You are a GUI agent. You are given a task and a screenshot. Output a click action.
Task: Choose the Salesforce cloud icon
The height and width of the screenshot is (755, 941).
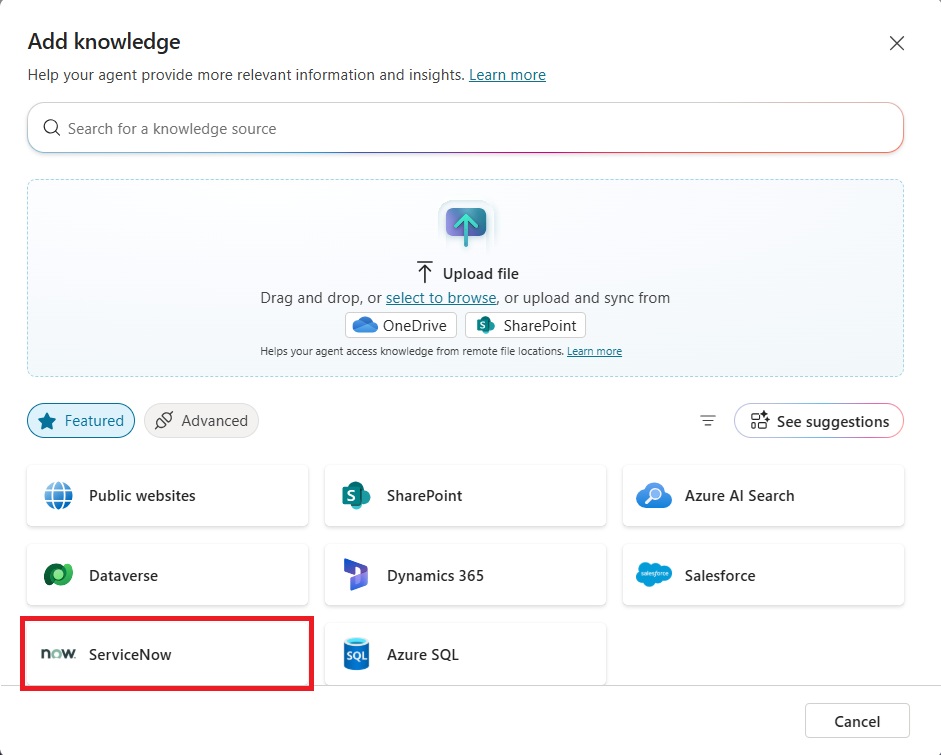pyautogui.click(x=654, y=574)
